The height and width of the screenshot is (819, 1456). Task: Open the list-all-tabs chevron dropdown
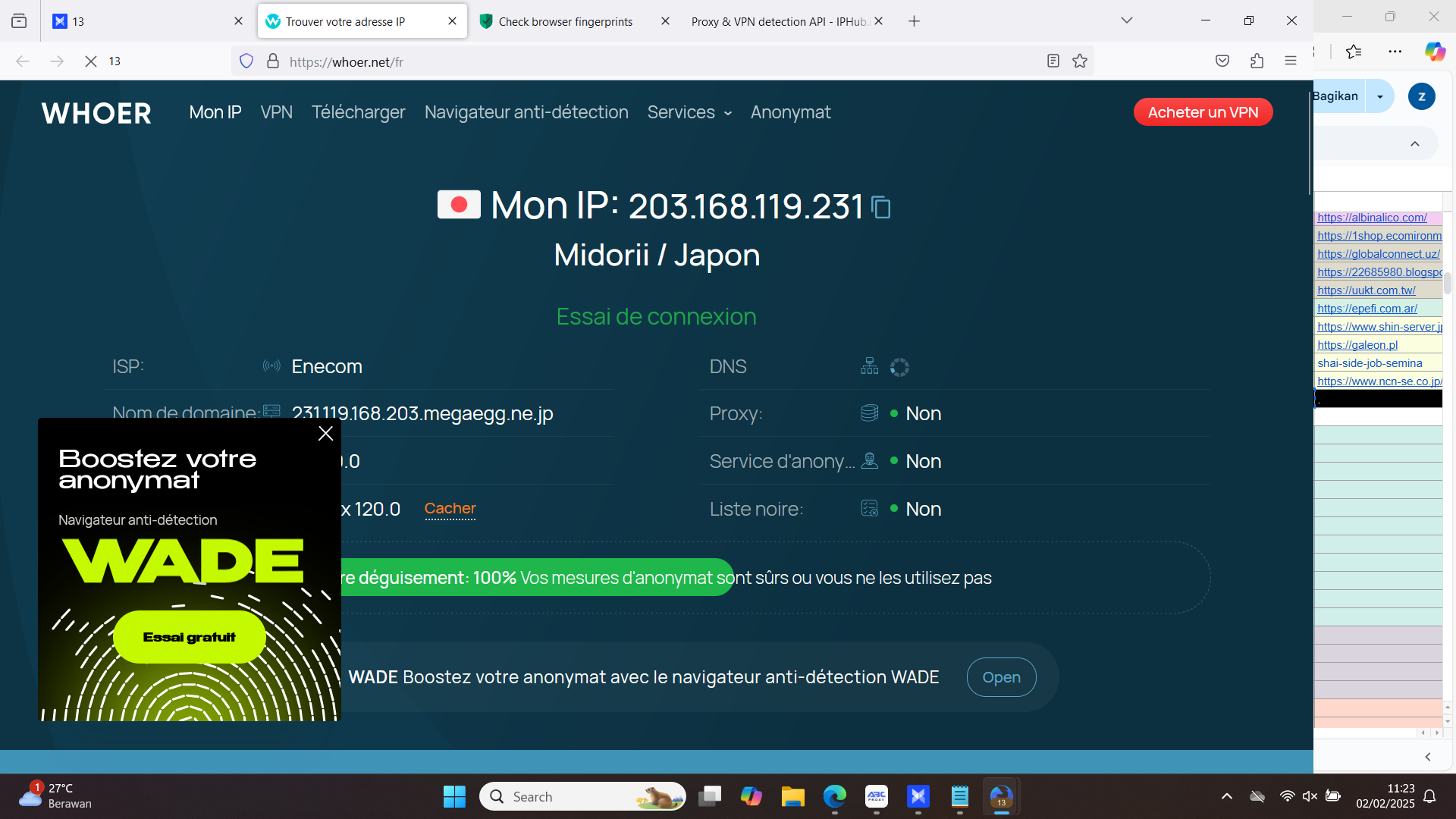[1127, 21]
